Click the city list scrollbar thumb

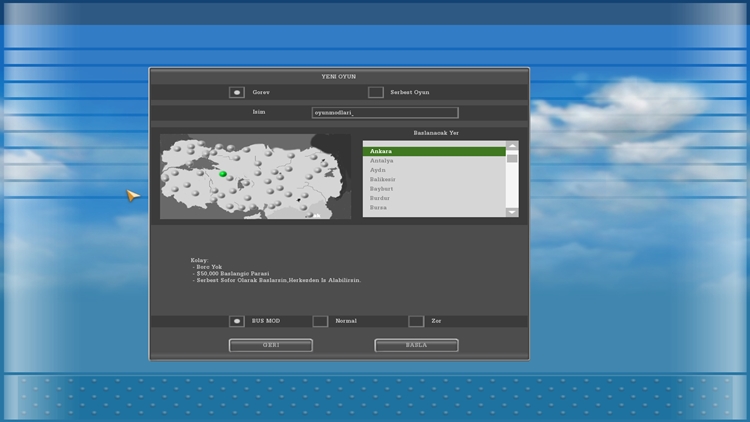(512, 158)
